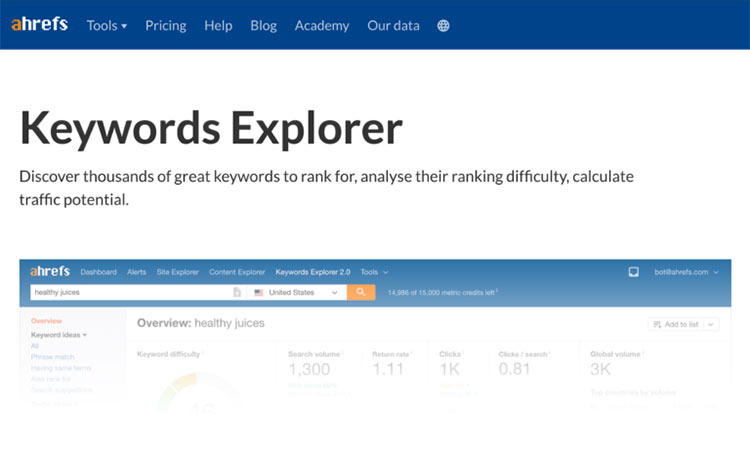The width and height of the screenshot is (750, 455).
Task: Click the orange search magnifier button
Action: pos(361,292)
